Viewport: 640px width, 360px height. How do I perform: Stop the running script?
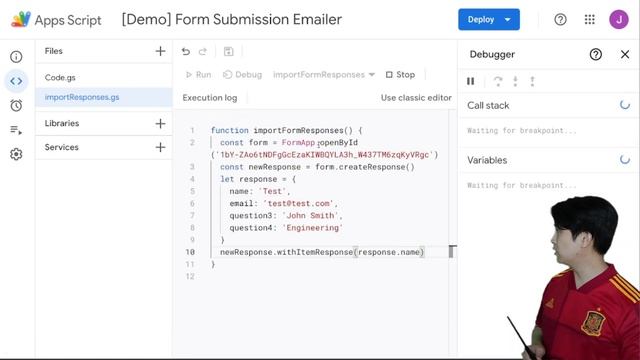click(400, 75)
